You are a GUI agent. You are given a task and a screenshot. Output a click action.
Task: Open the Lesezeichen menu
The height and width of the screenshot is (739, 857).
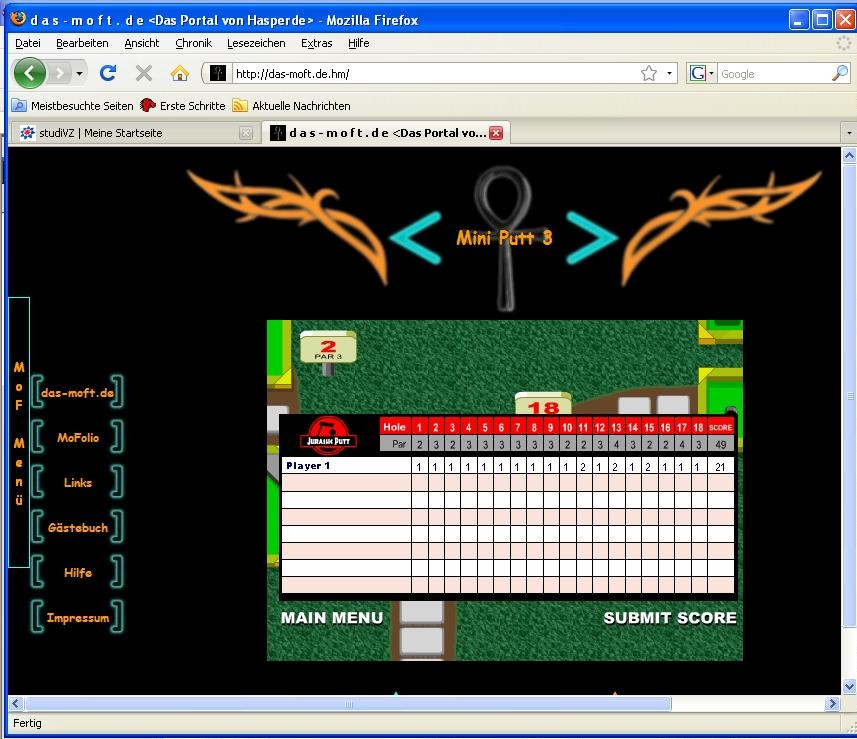point(256,43)
